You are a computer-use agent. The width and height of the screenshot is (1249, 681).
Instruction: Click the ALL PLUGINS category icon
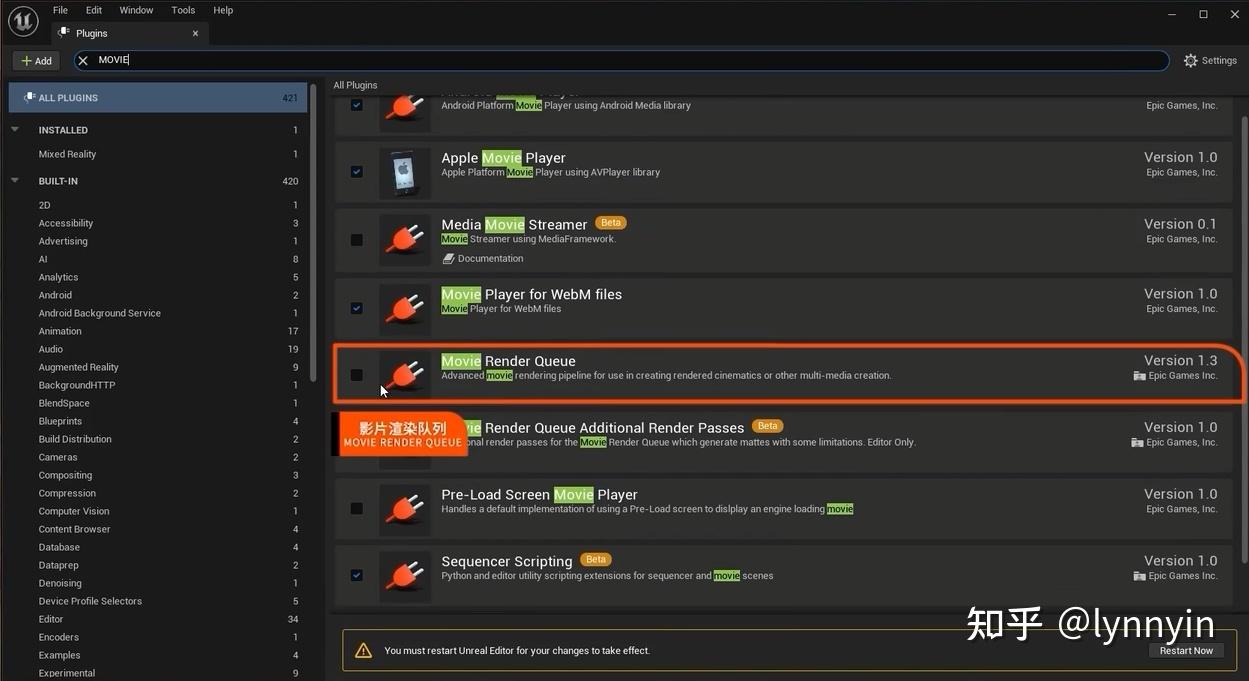pos(30,98)
